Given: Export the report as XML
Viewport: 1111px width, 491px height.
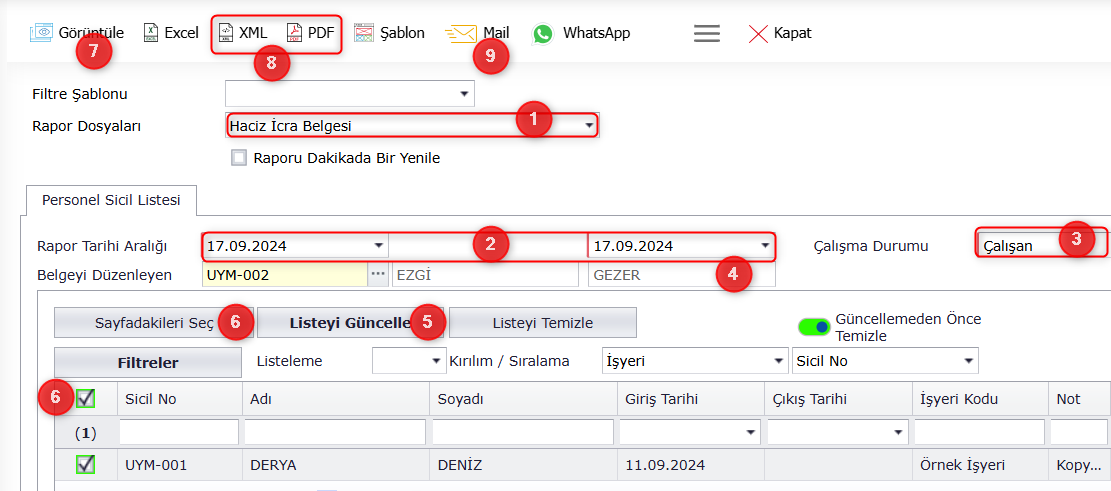Looking at the screenshot, I should pos(243,33).
